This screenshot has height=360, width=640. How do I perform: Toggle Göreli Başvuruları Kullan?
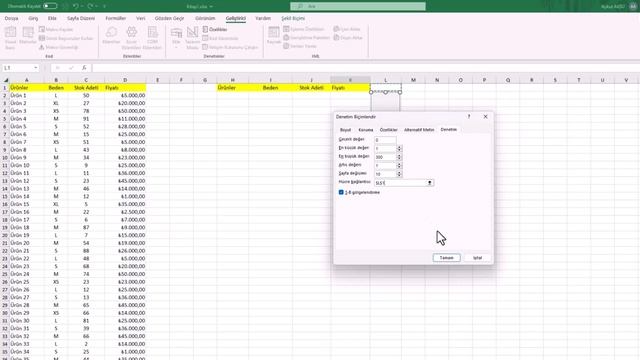pyautogui.click(x=66, y=38)
